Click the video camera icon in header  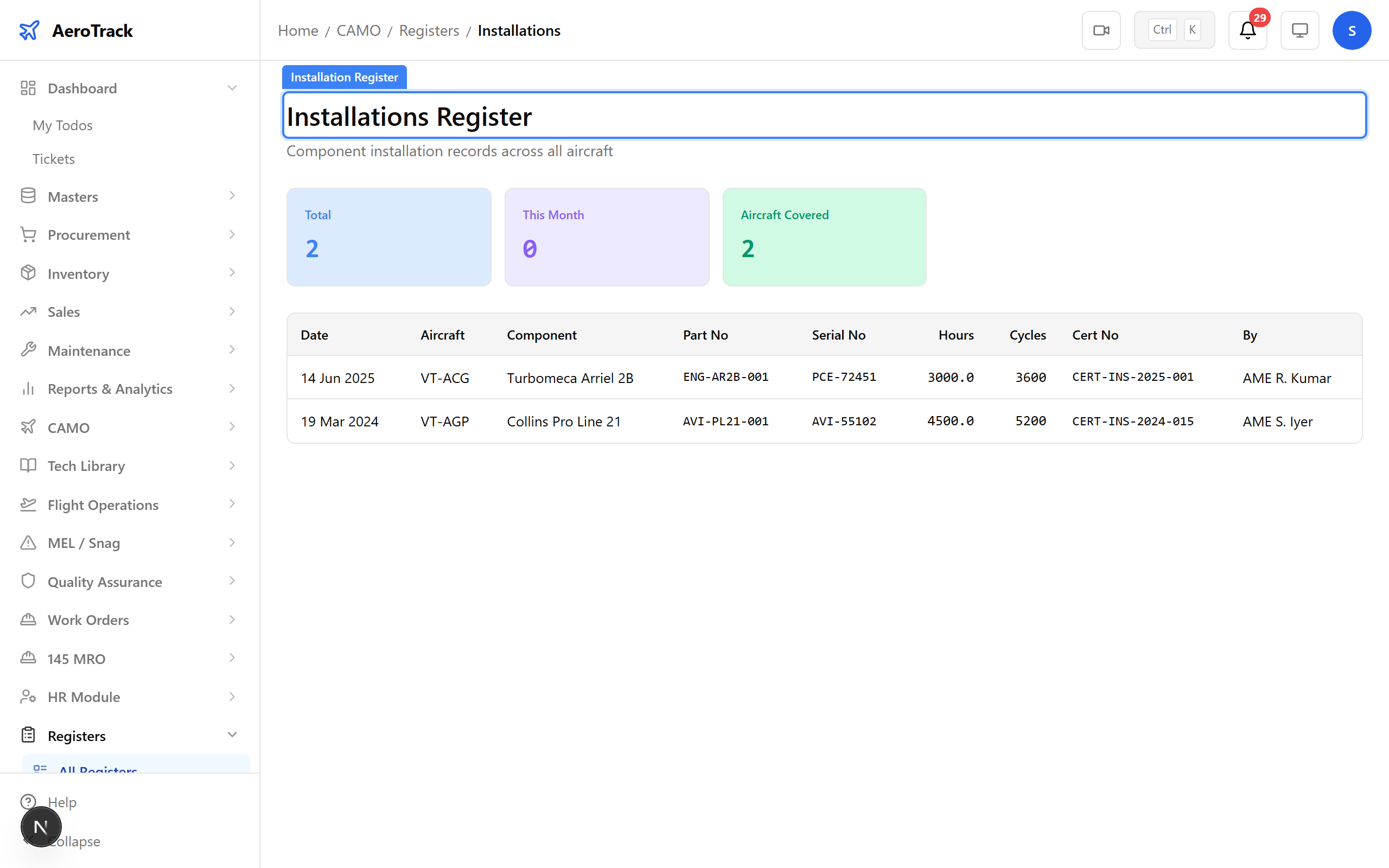click(1101, 30)
